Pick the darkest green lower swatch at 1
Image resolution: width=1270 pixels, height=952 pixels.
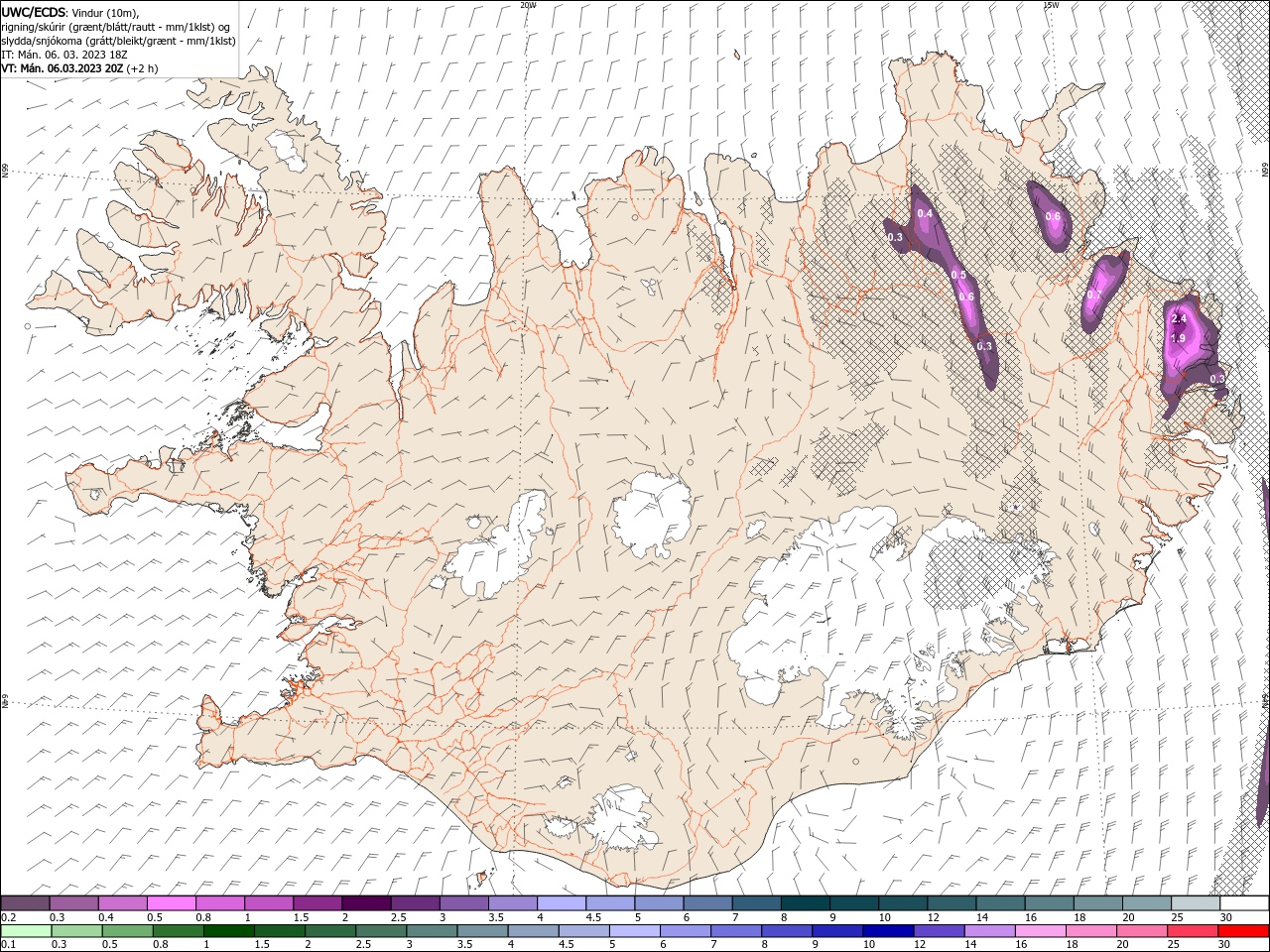click(x=229, y=931)
